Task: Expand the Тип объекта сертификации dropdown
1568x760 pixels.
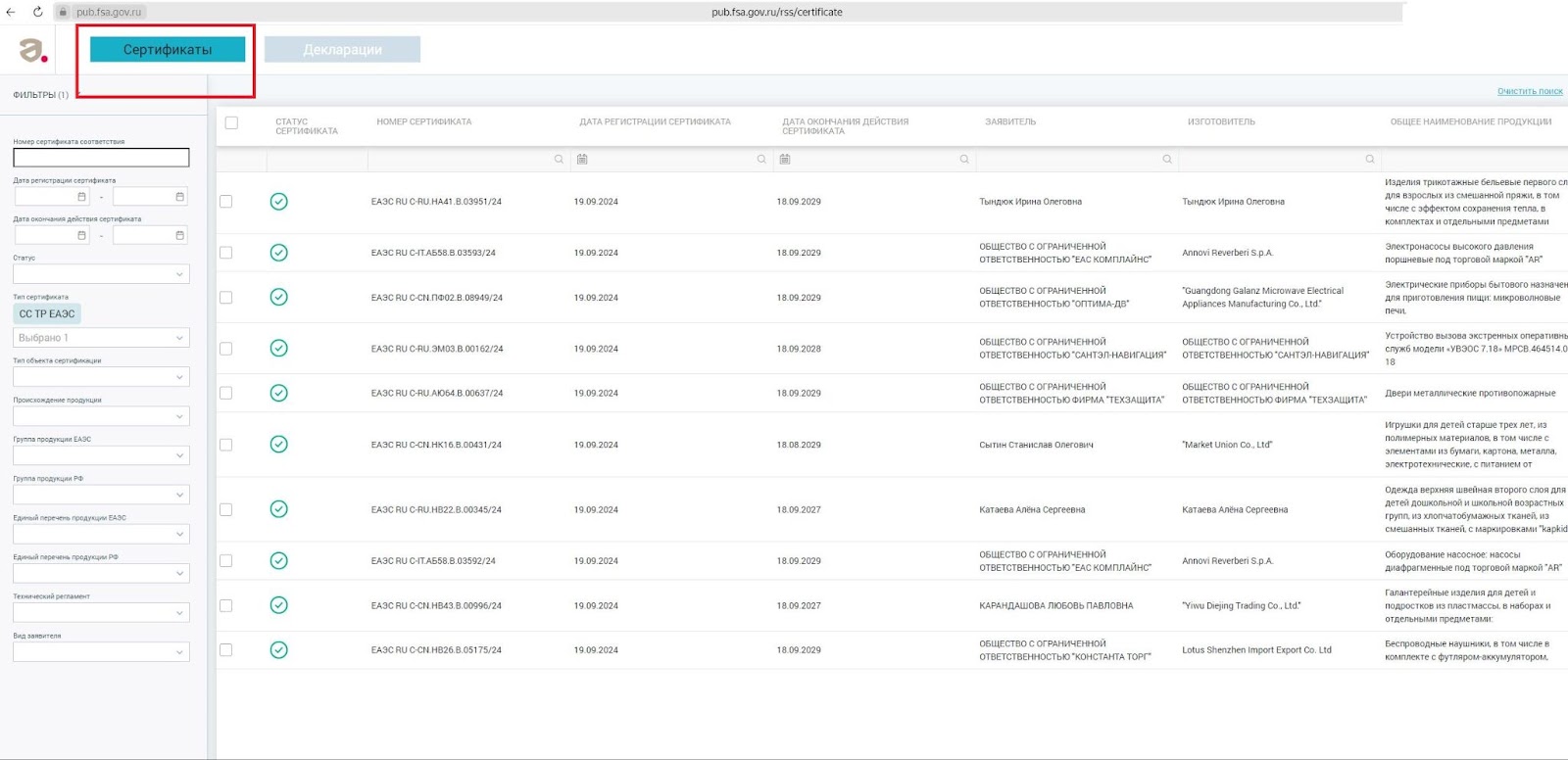Action: pos(101,377)
